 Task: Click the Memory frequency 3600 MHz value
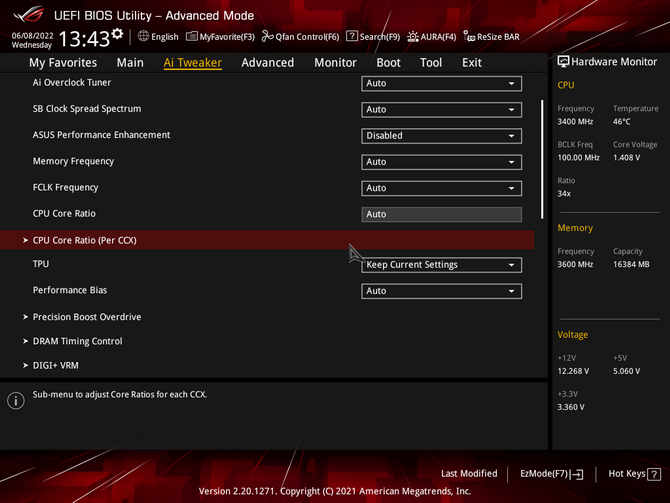coord(575,265)
